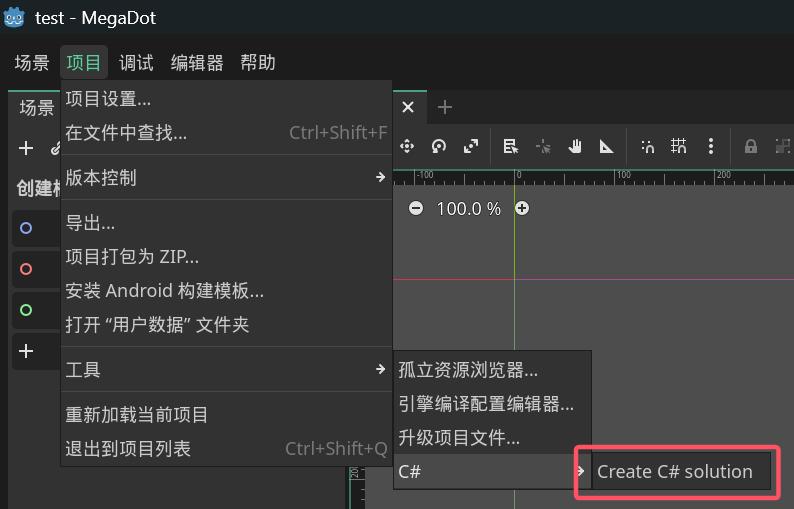This screenshot has height=509, width=794.
Task: Click the list-select tool icon
Action: (x=511, y=146)
